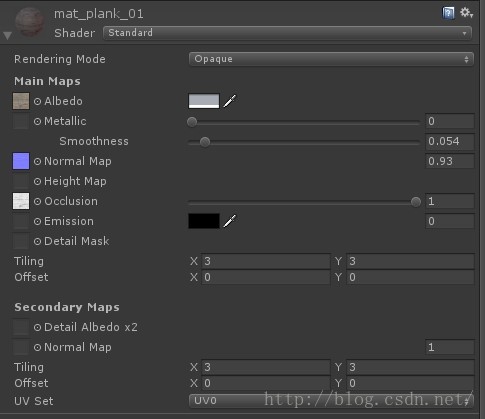485x419 pixels.
Task: Click the empty Detail Albedo x2 texture slot
Action: click(x=21, y=327)
